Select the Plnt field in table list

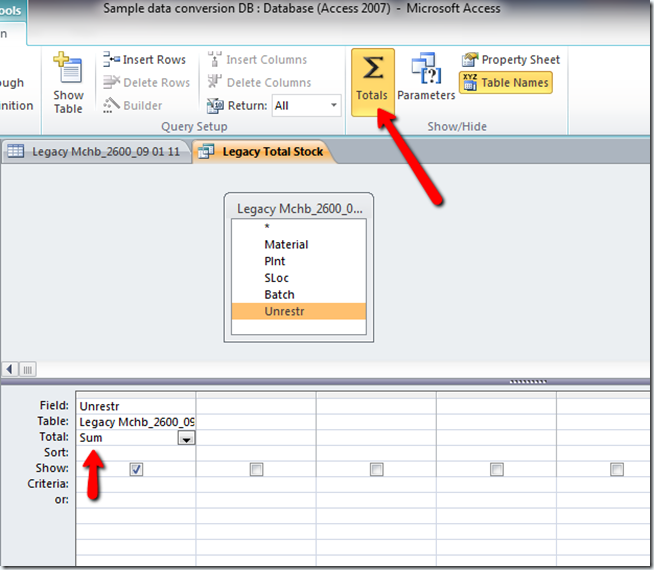click(x=299, y=261)
